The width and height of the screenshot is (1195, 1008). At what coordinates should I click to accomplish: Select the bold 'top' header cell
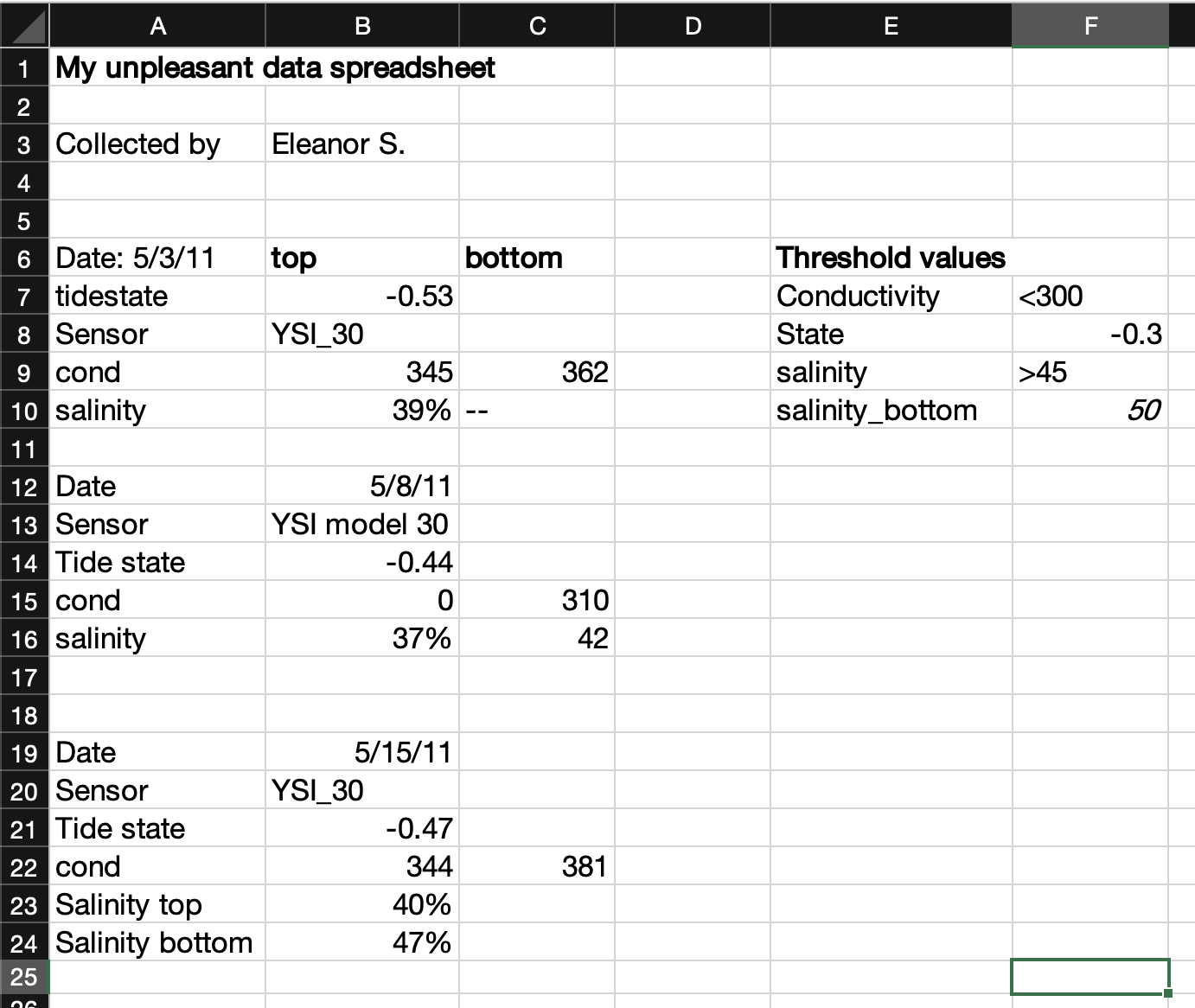click(x=361, y=258)
